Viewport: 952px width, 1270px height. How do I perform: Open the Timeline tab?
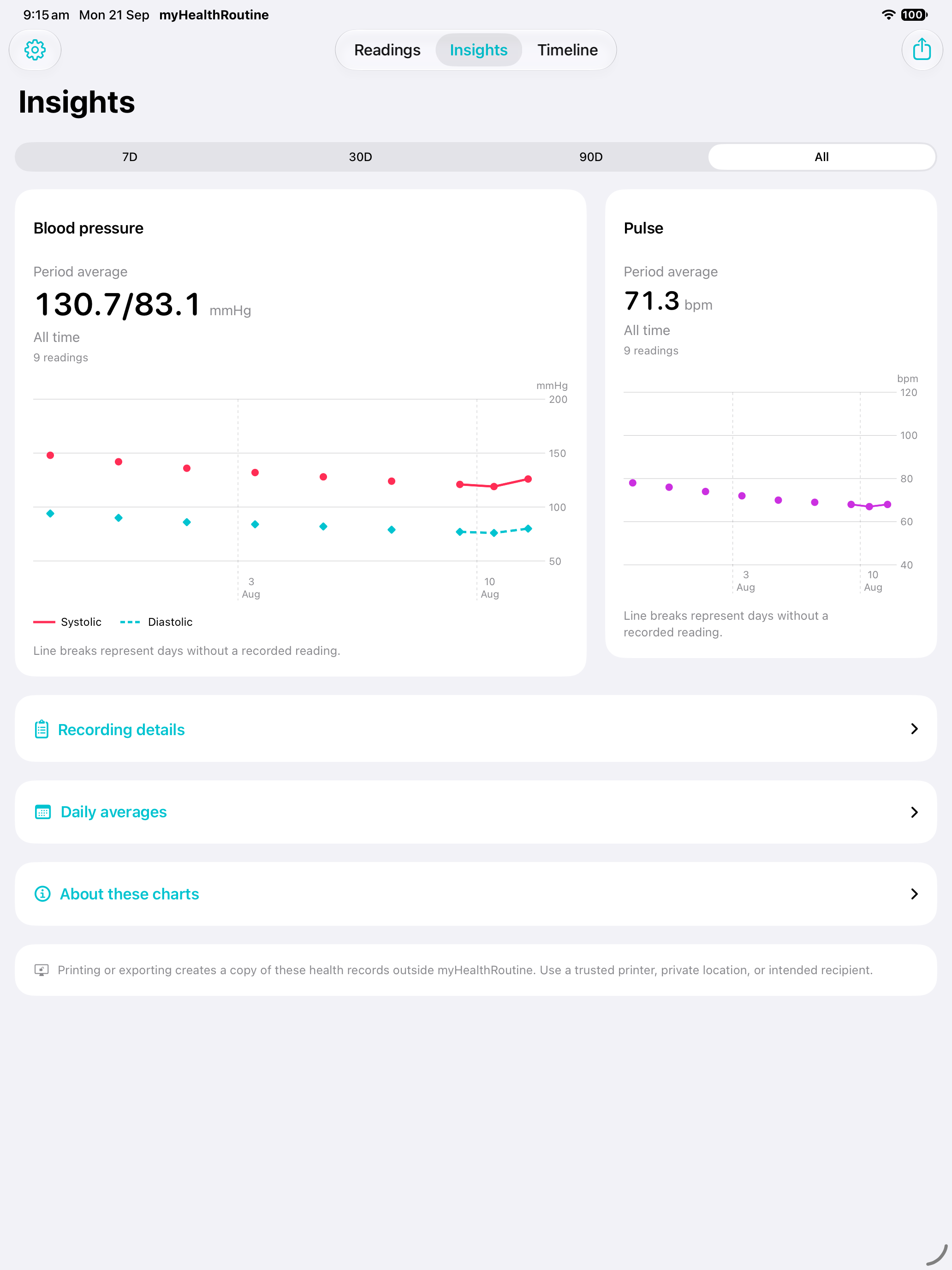coord(567,50)
